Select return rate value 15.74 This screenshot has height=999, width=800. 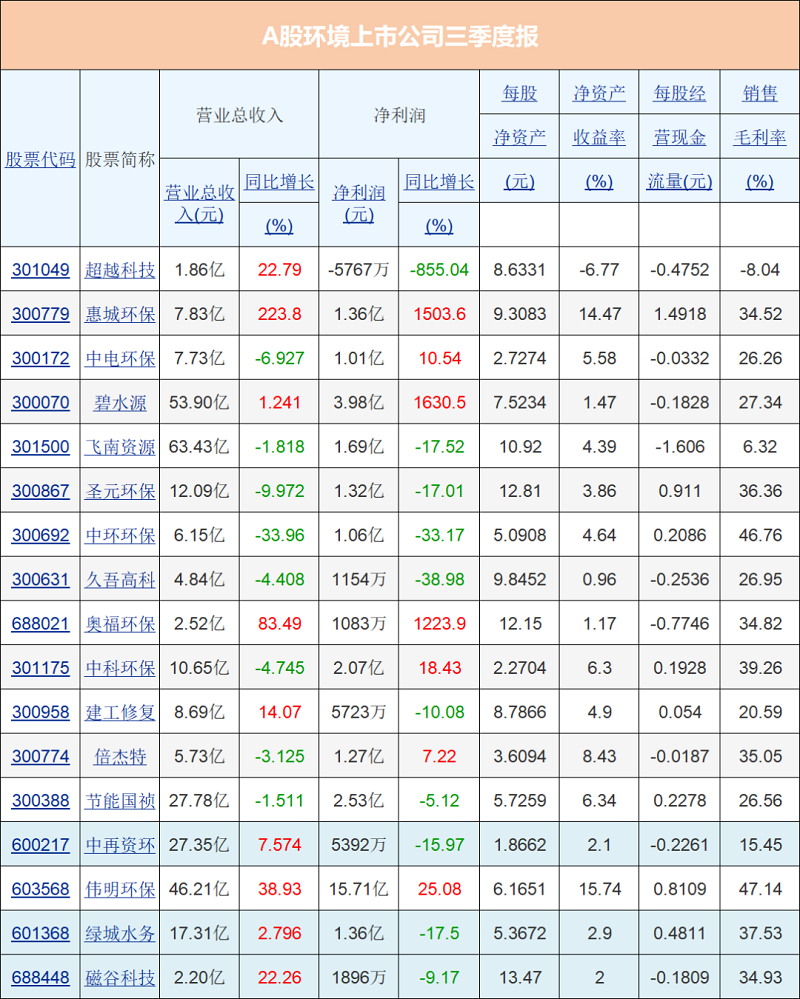(x=599, y=889)
